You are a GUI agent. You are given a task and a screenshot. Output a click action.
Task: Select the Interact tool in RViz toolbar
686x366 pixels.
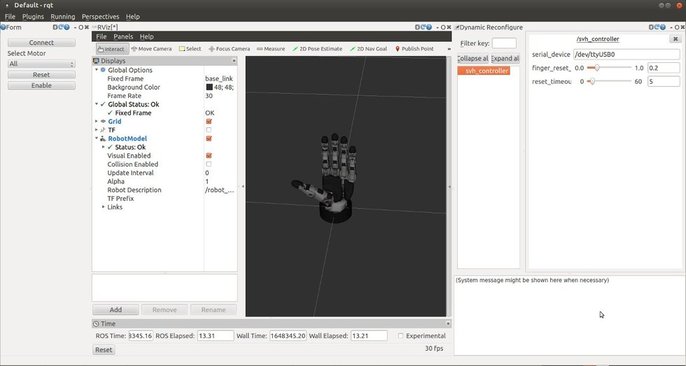(x=112, y=49)
